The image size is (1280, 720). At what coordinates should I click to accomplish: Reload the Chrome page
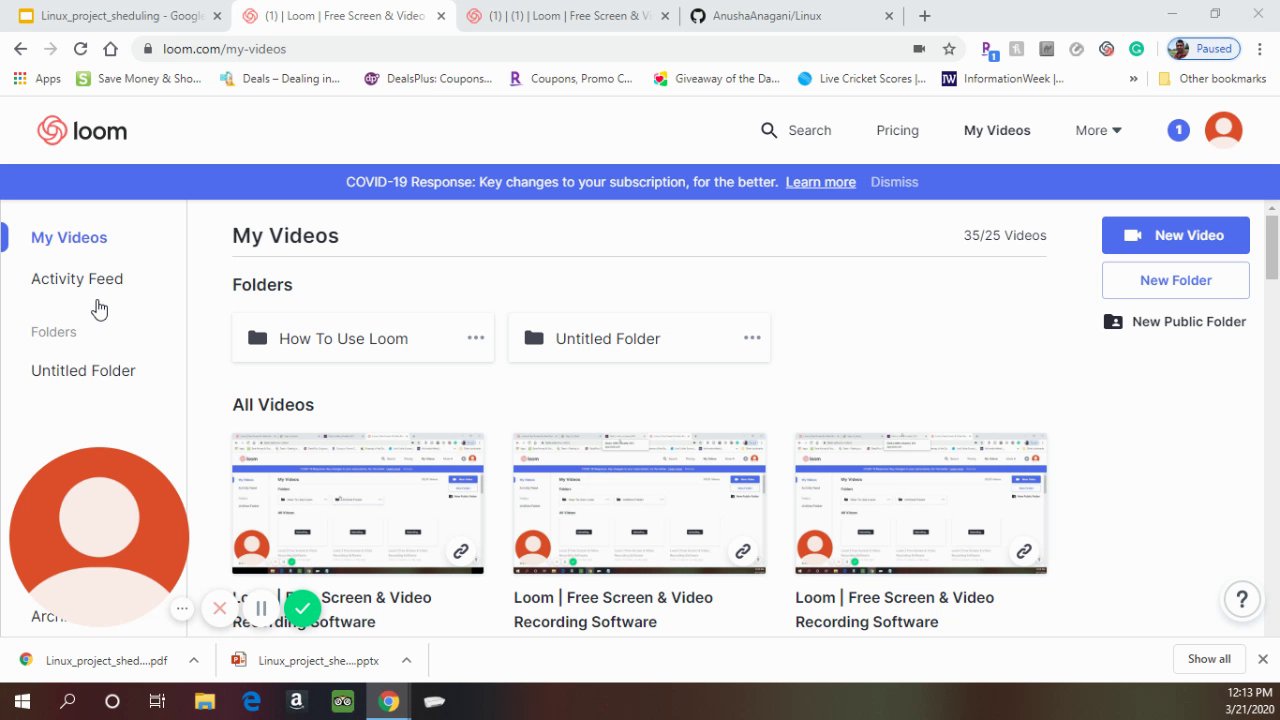(80, 48)
